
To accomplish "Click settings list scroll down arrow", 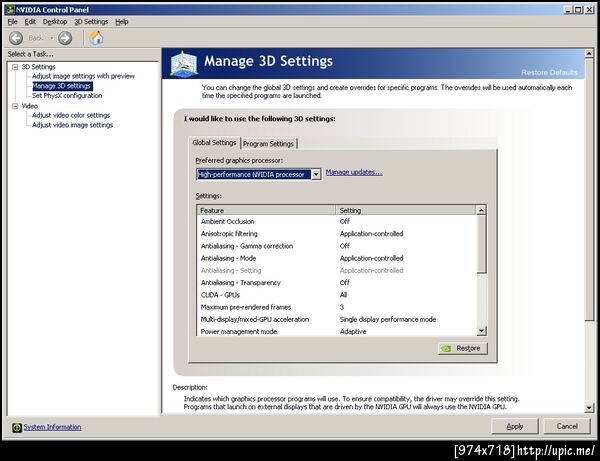I will [481, 331].
